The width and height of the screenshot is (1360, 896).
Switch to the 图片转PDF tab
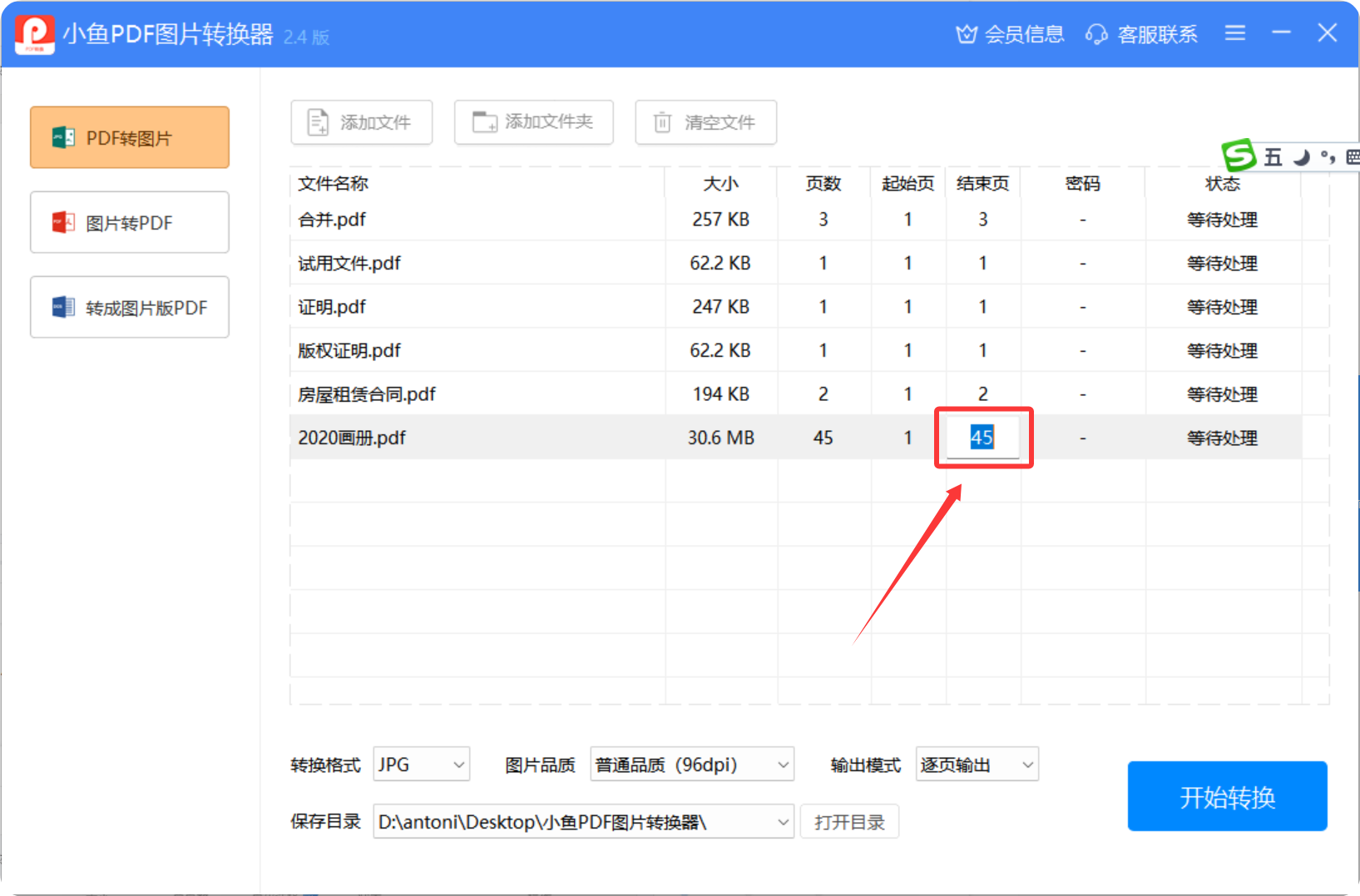[x=130, y=222]
